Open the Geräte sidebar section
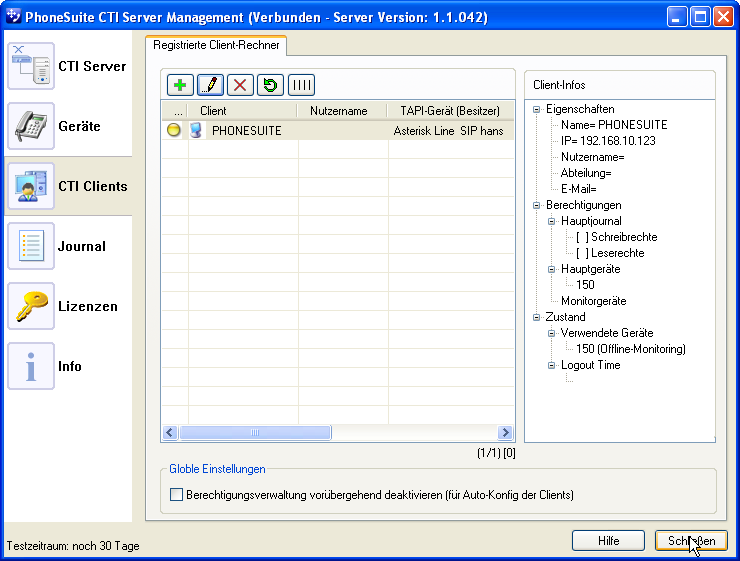Image resolution: width=740 pixels, height=561 pixels. (x=68, y=127)
